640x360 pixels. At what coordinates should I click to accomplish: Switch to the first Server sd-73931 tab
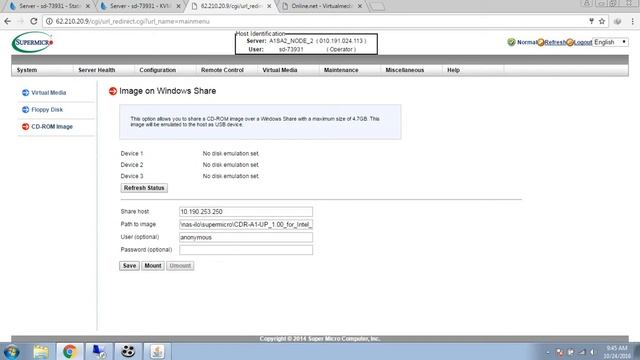[x=49, y=6]
